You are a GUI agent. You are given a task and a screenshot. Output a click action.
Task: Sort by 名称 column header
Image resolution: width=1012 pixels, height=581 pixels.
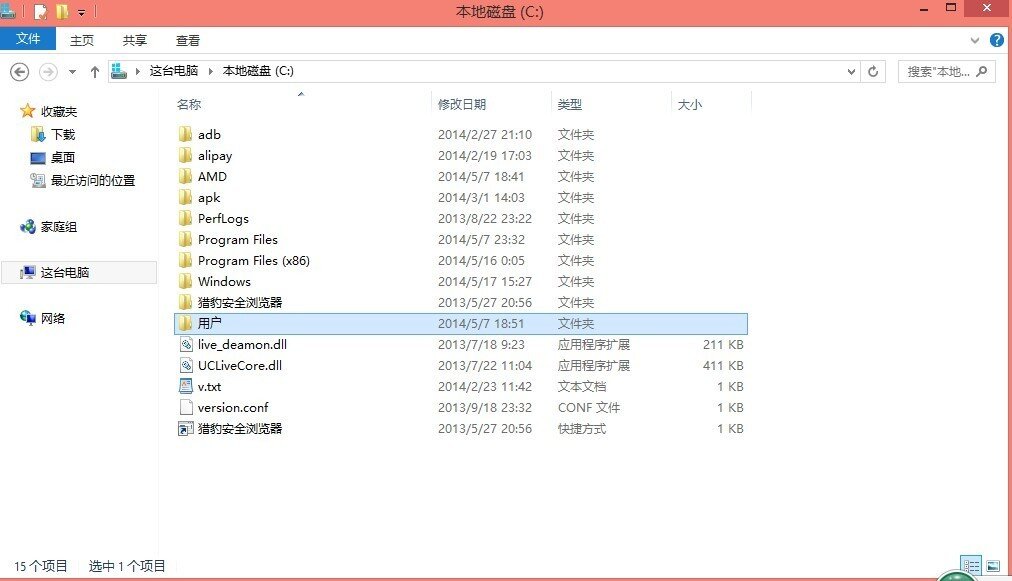(x=189, y=104)
